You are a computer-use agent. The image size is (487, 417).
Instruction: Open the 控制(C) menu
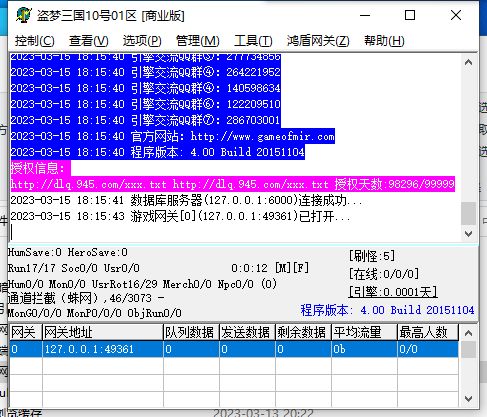pyautogui.click(x=34, y=41)
